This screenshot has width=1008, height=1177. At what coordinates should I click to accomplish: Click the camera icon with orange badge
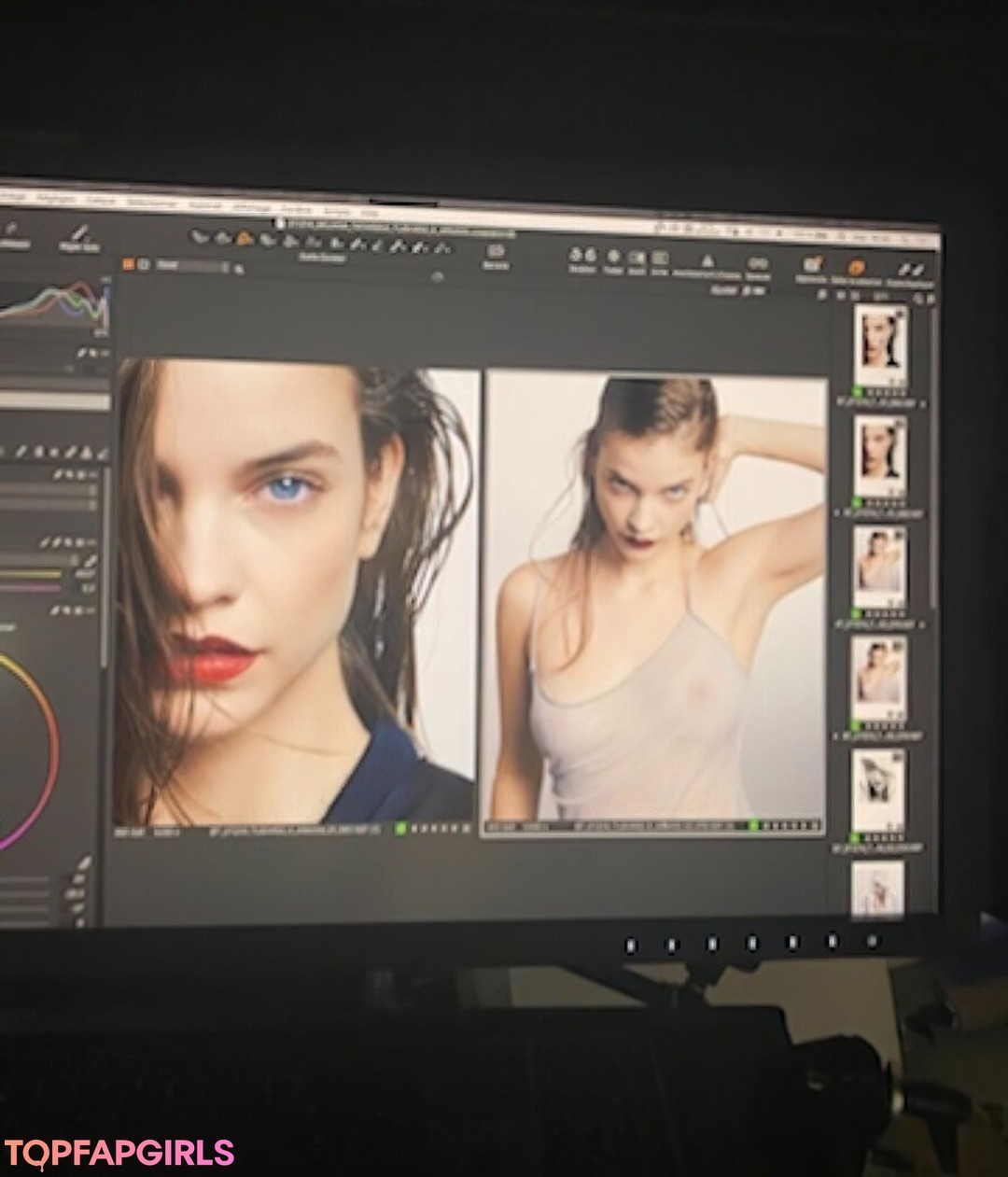(812, 265)
